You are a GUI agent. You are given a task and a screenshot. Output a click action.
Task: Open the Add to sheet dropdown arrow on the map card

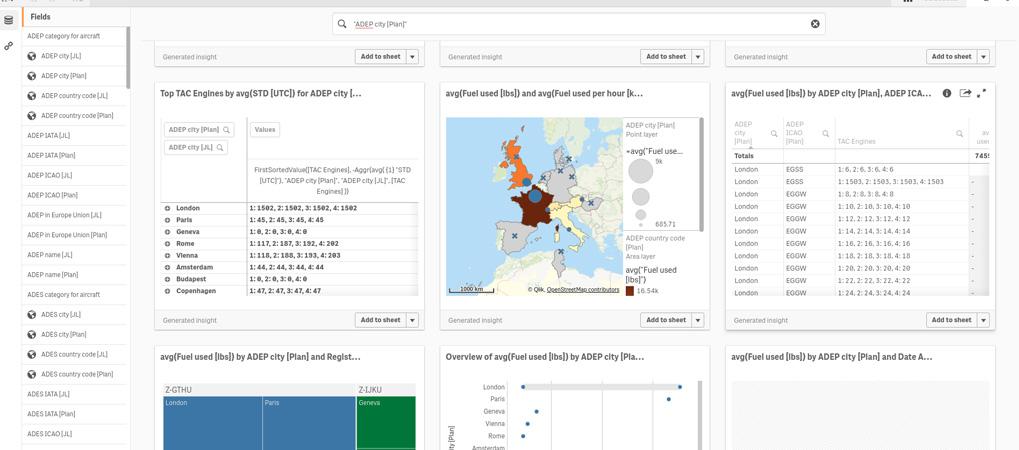(698, 320)
